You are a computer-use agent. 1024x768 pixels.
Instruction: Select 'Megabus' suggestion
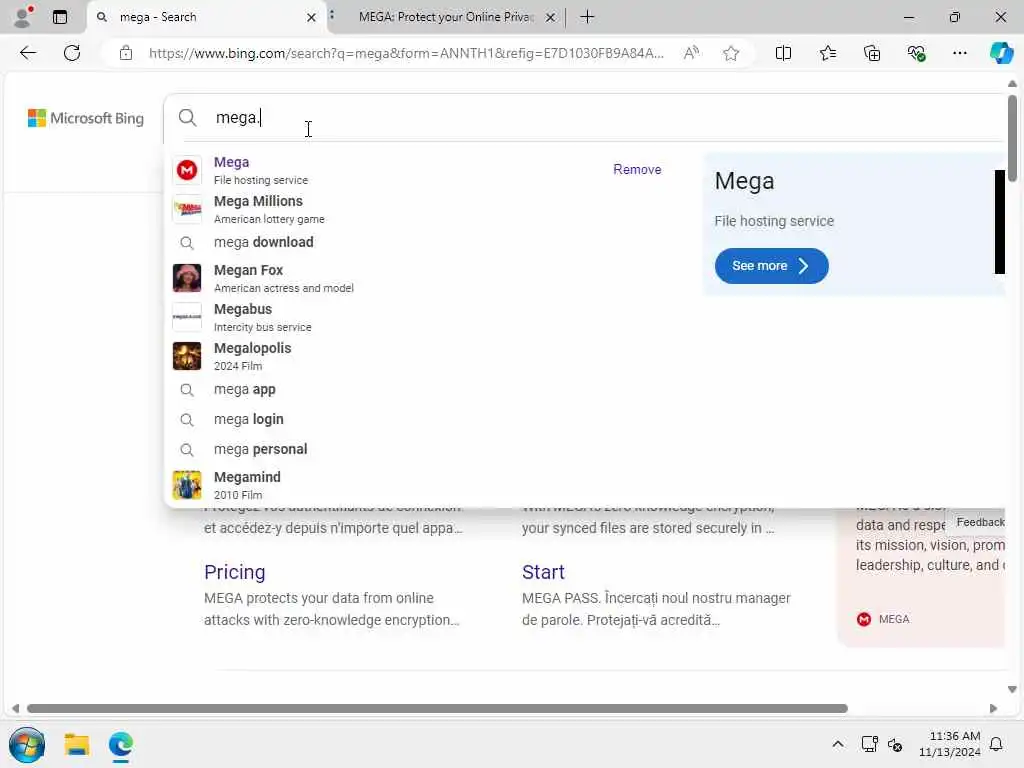(x=418, y=317)
